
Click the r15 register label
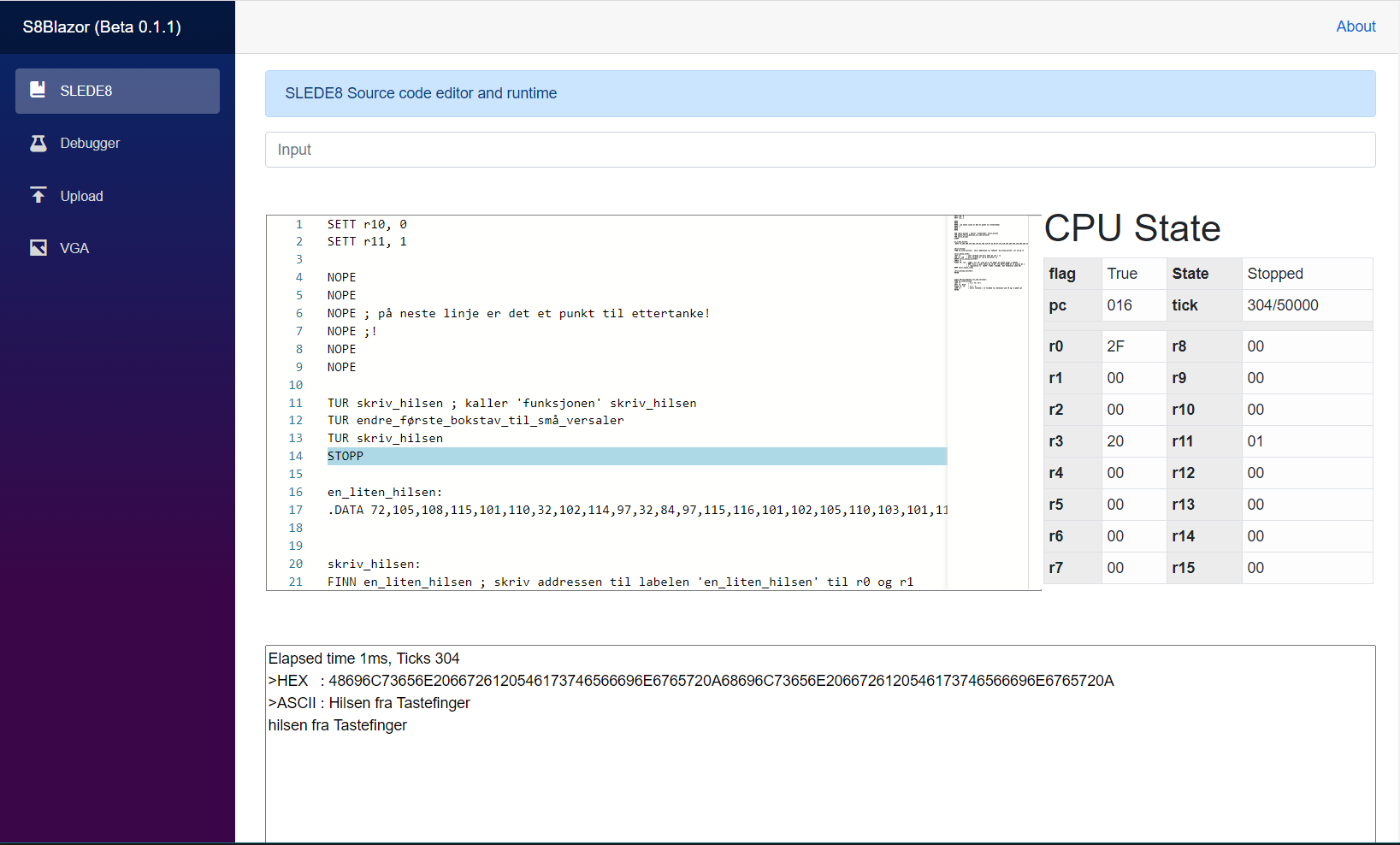pyautogui.click(x=1184, y=568)
